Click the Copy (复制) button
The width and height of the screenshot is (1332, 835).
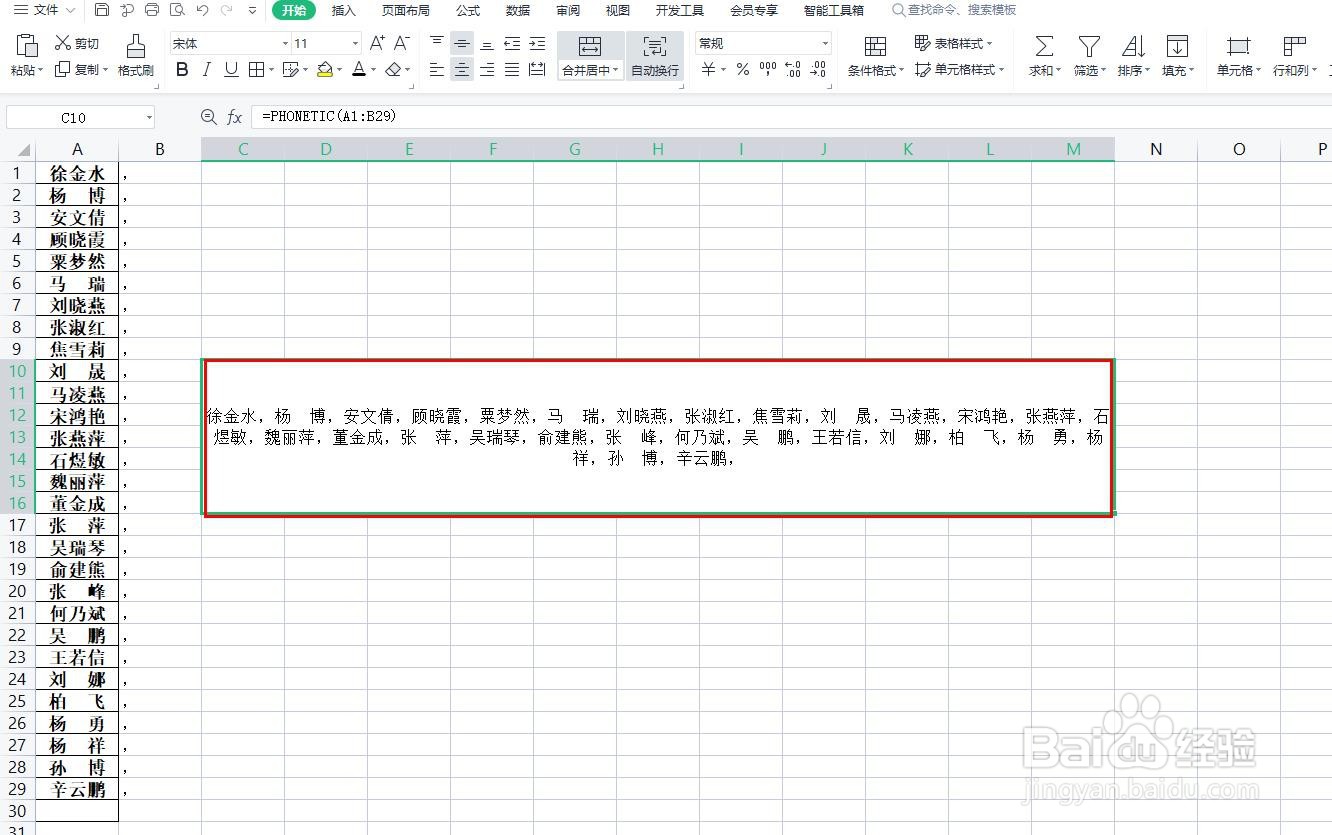(x=81, y=69)
